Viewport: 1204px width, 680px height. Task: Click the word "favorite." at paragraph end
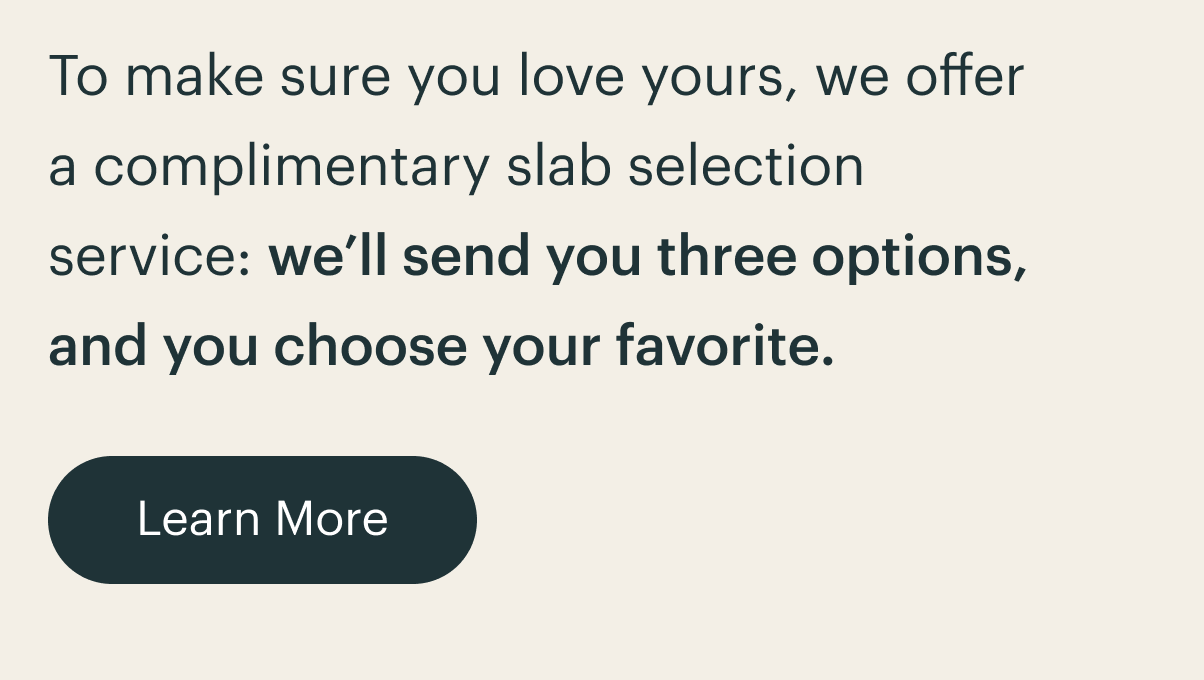(x=724, y=346)
